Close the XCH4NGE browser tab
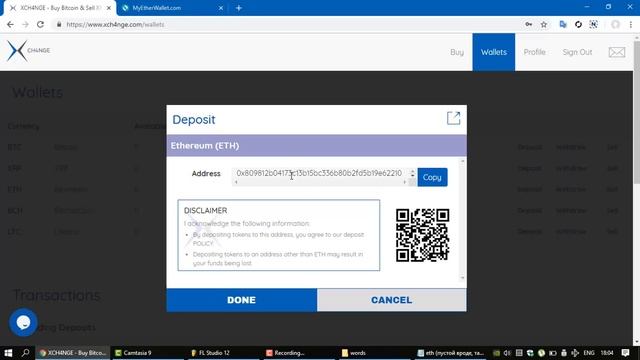 coord(109,8)
